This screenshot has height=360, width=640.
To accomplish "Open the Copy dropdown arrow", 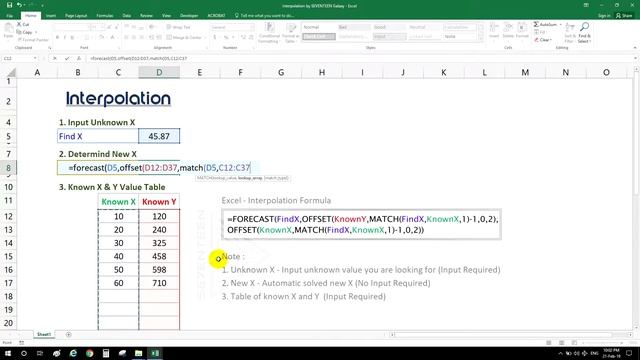I will click(36, 32).
